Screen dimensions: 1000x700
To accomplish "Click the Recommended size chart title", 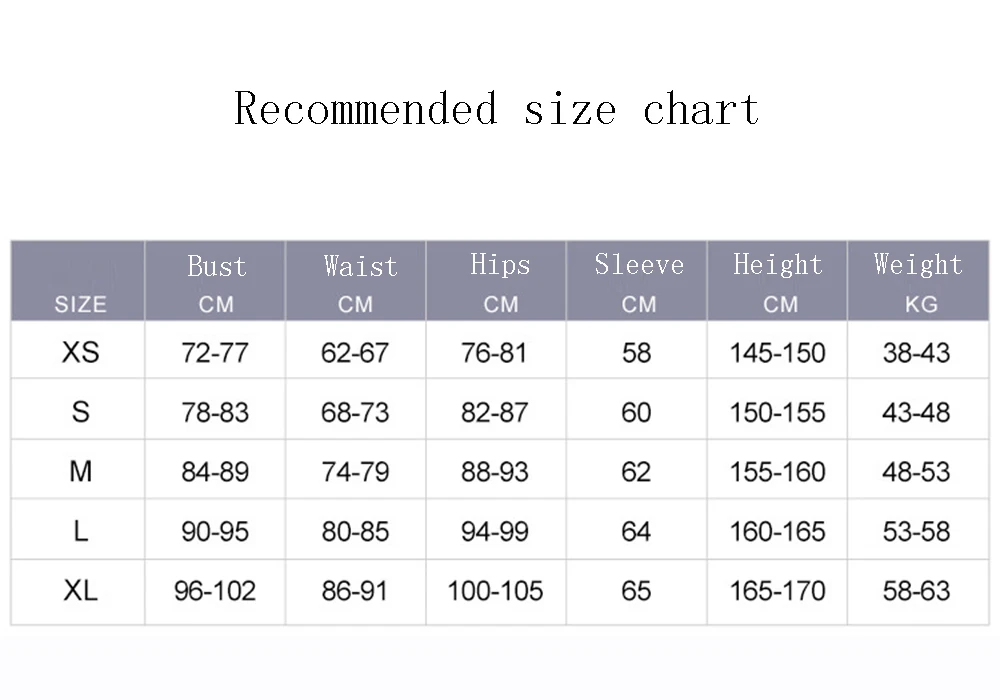I will point(496,109).
